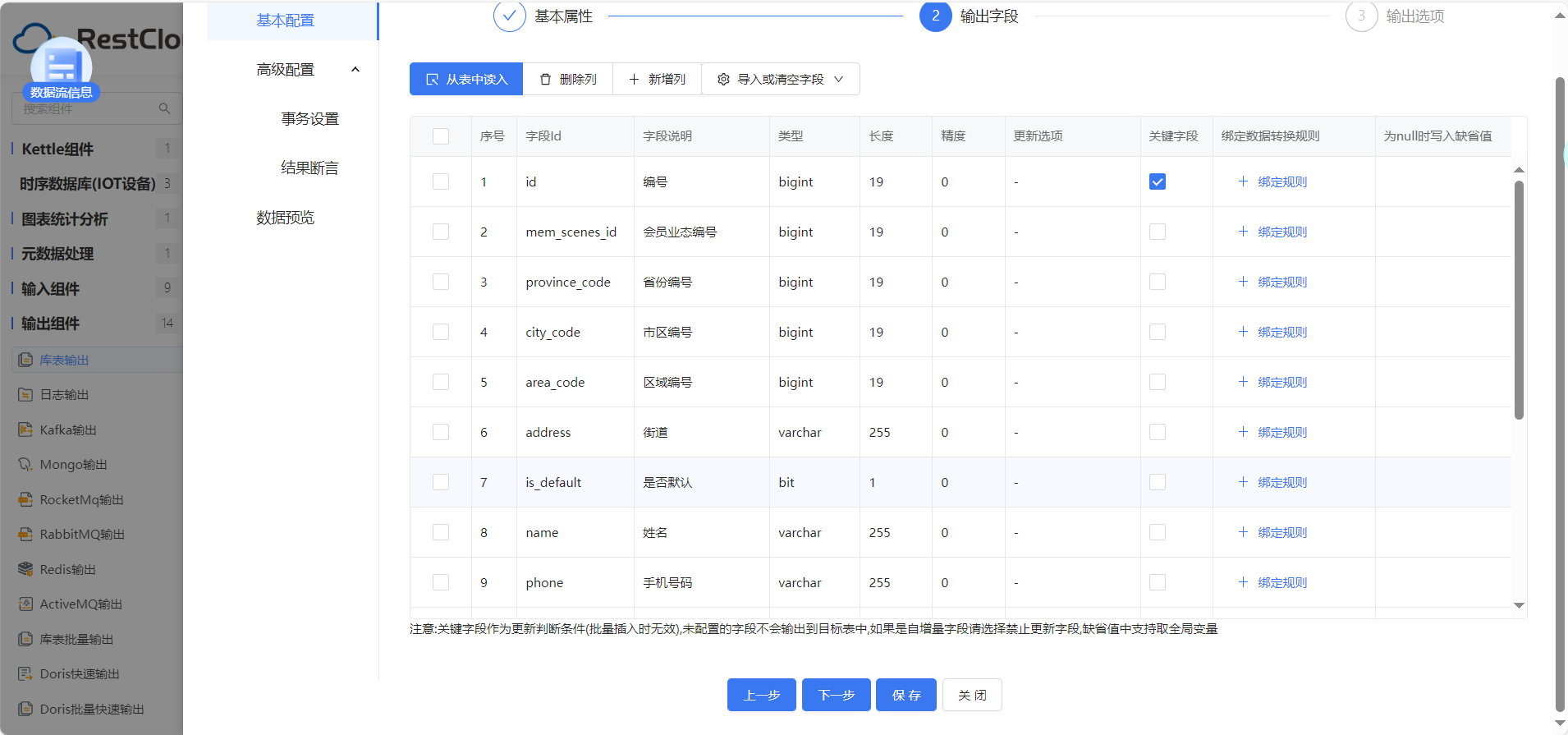Screen dimensions: 1568x735
Task: Click the ActiveMQ输出 component icon
Action: pos(25,604)
